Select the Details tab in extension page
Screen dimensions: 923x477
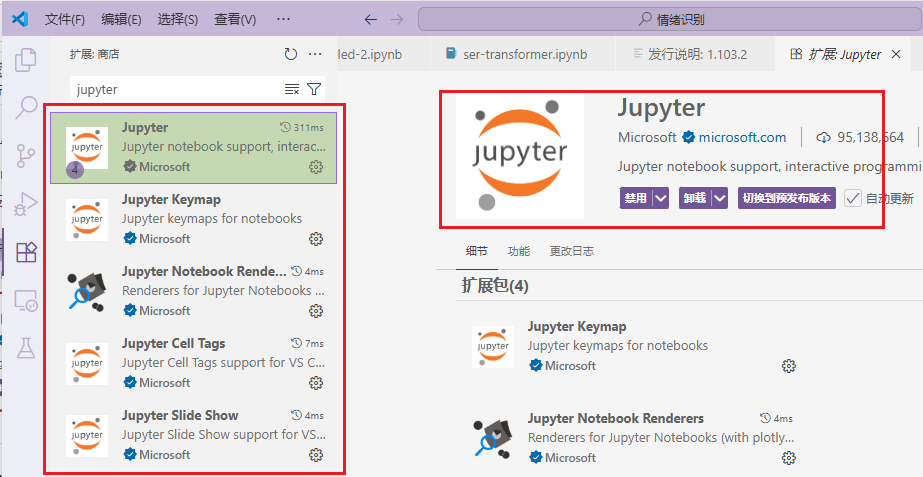tap(477, 251)
